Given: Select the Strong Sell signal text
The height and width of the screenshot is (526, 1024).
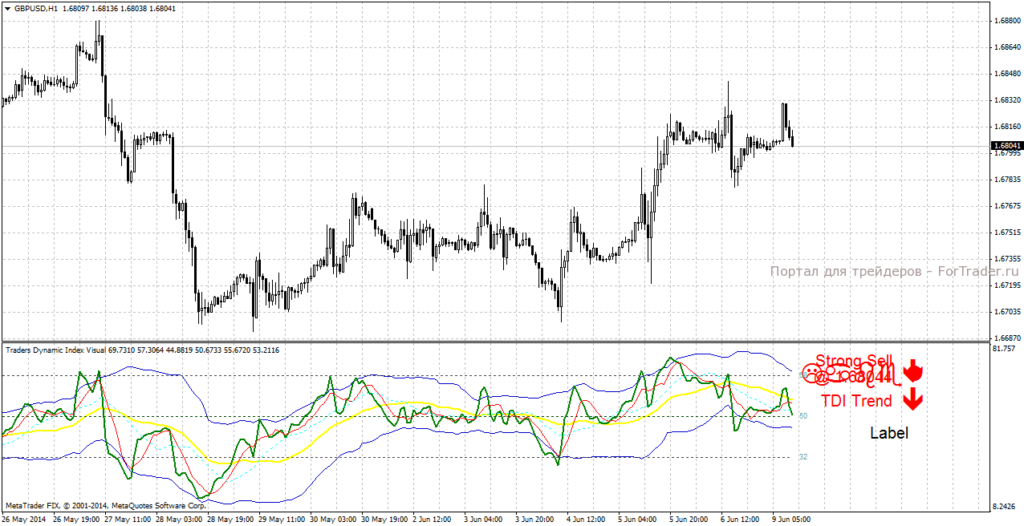Looking at the screenshot, I should (x=851, y=362).
